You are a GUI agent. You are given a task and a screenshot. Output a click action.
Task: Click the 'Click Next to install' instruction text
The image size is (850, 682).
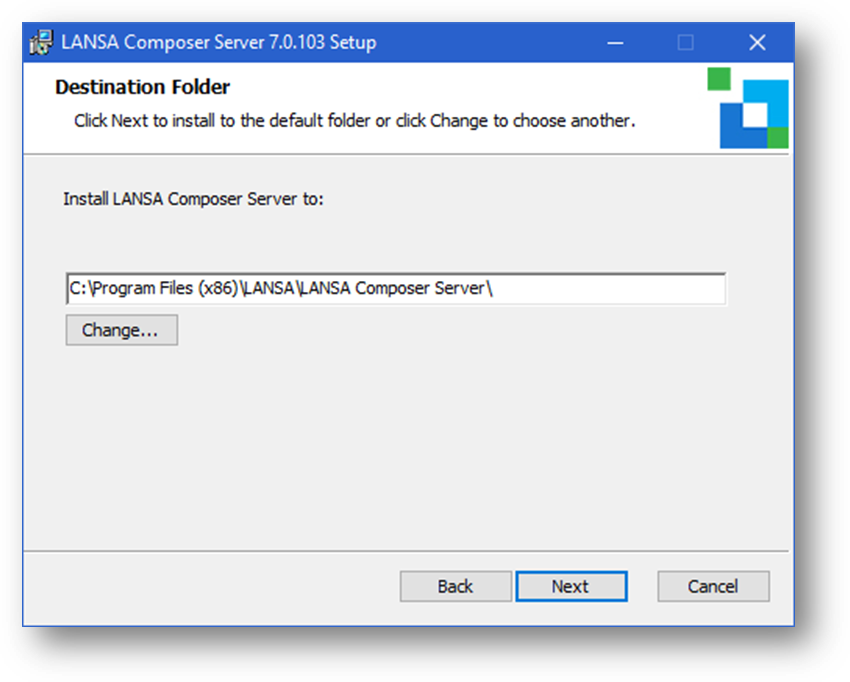tap(354, 121)
